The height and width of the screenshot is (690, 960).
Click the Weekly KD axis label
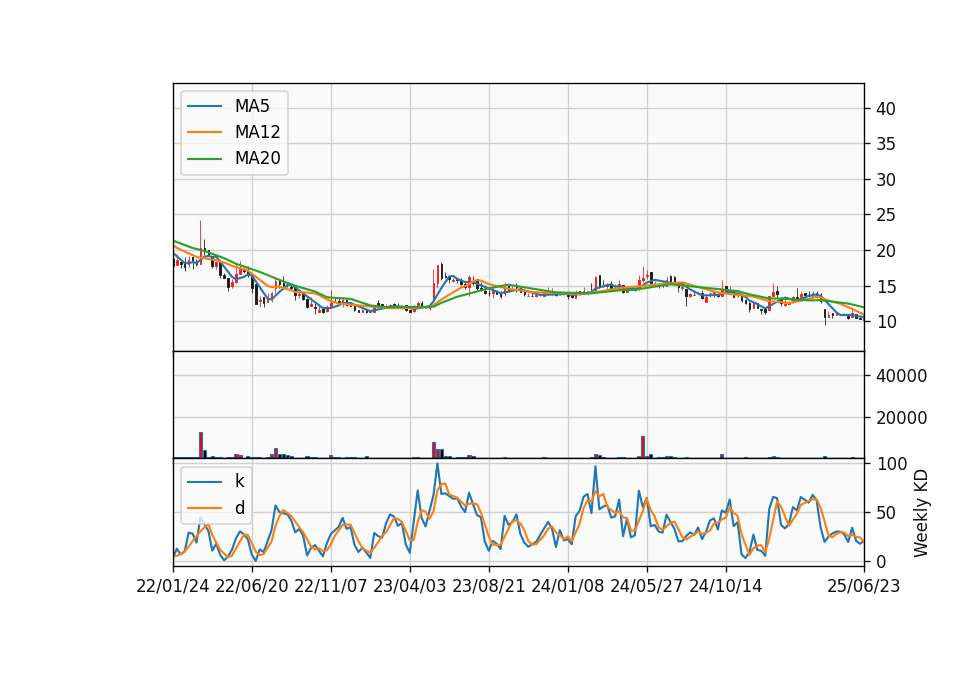point(920,513)
